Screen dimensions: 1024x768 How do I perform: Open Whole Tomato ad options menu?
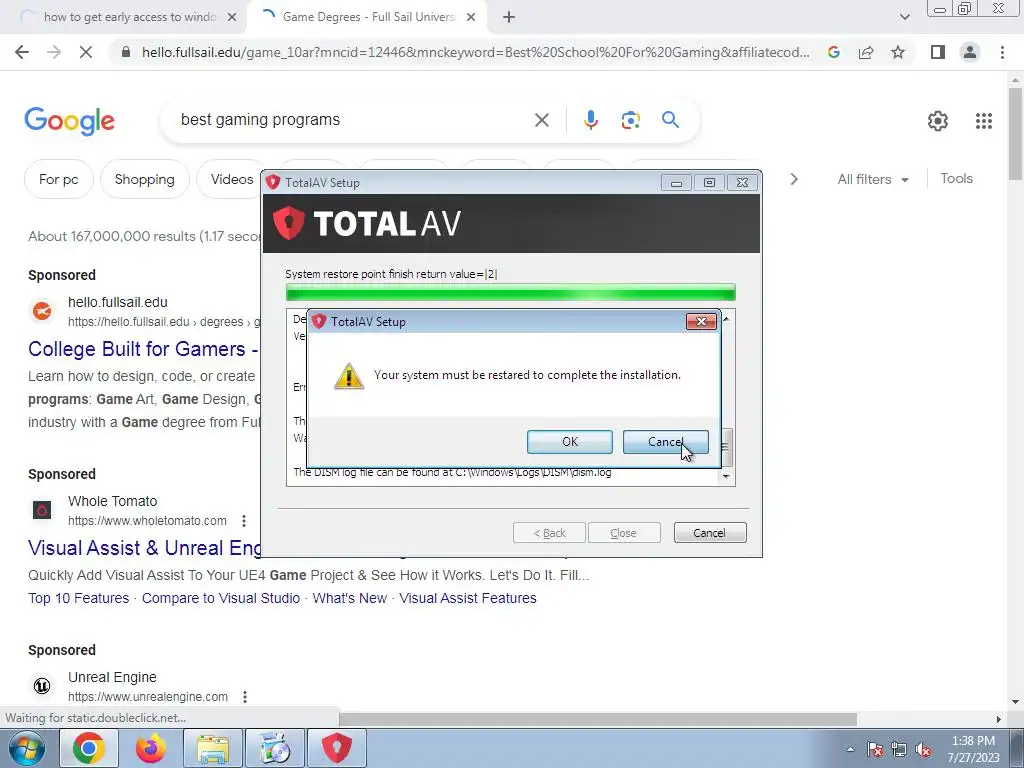click(x=244, y=520)
